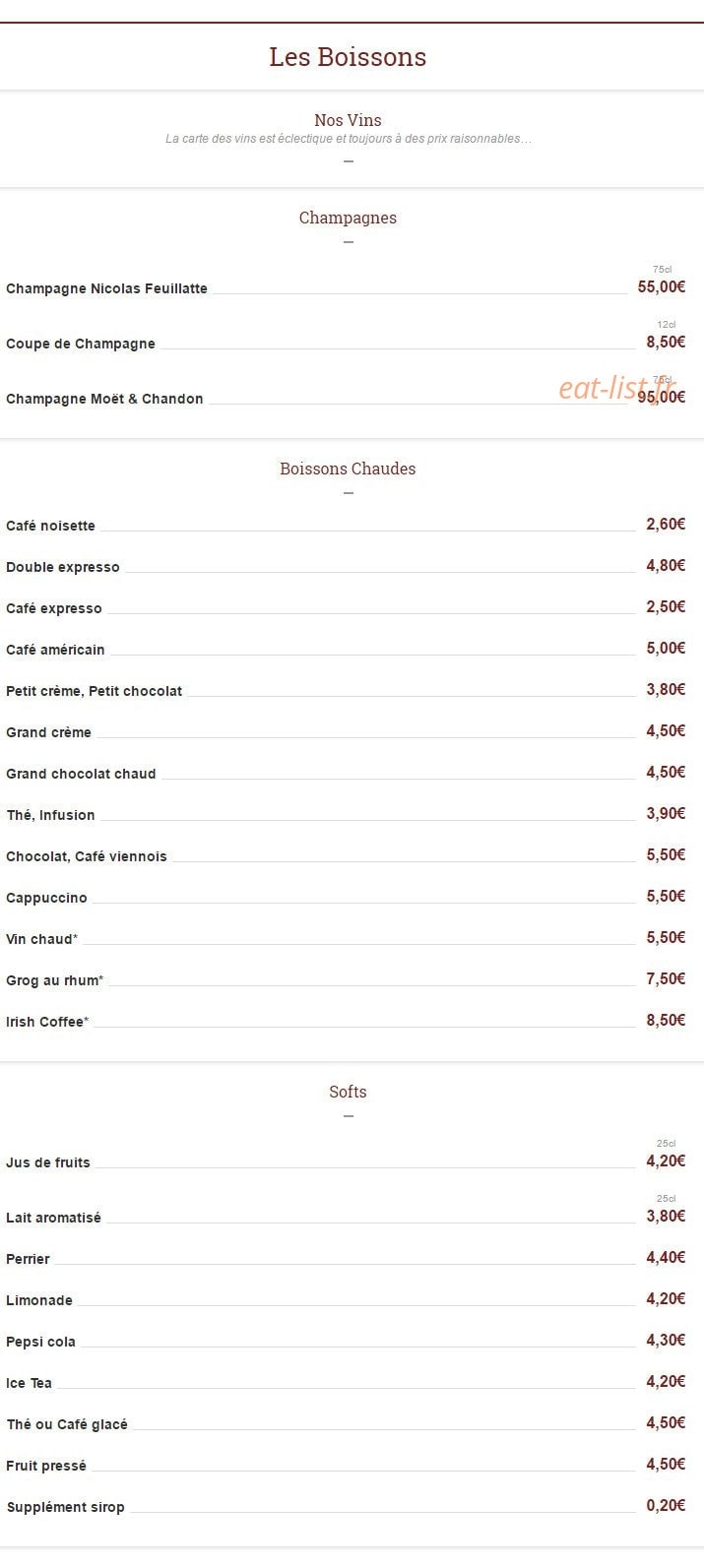Click the Supplément sirop price 0,20€
This screenshot has height=1568, width=704.
pos(666,1505)
